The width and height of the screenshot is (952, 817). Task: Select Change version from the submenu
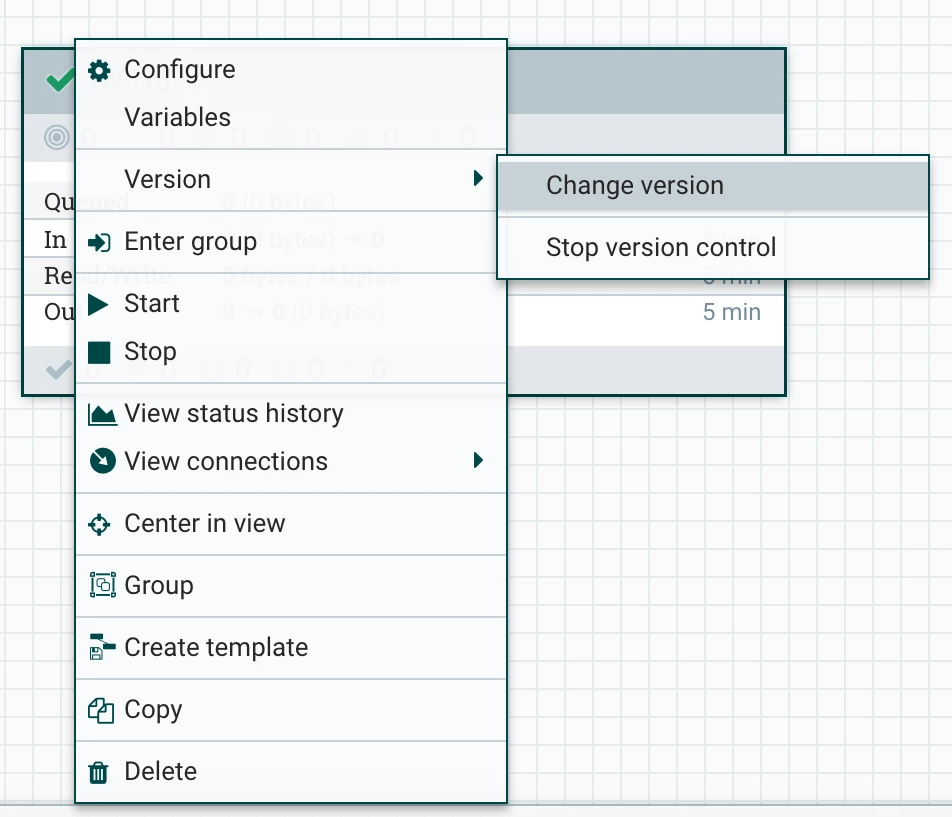713,185
